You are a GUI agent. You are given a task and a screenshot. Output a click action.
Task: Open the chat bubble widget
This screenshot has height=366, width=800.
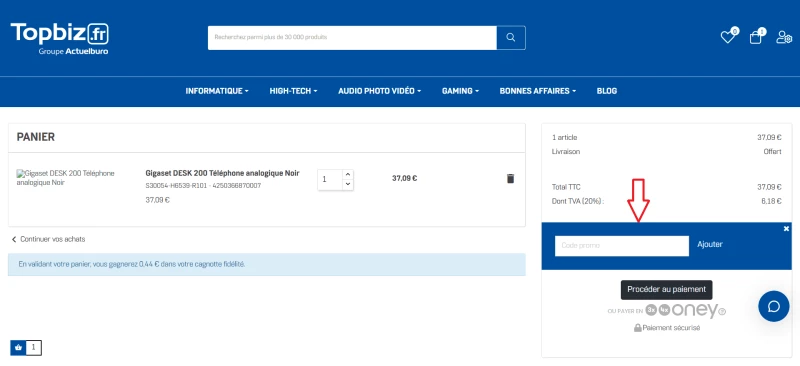pos(773,306)
